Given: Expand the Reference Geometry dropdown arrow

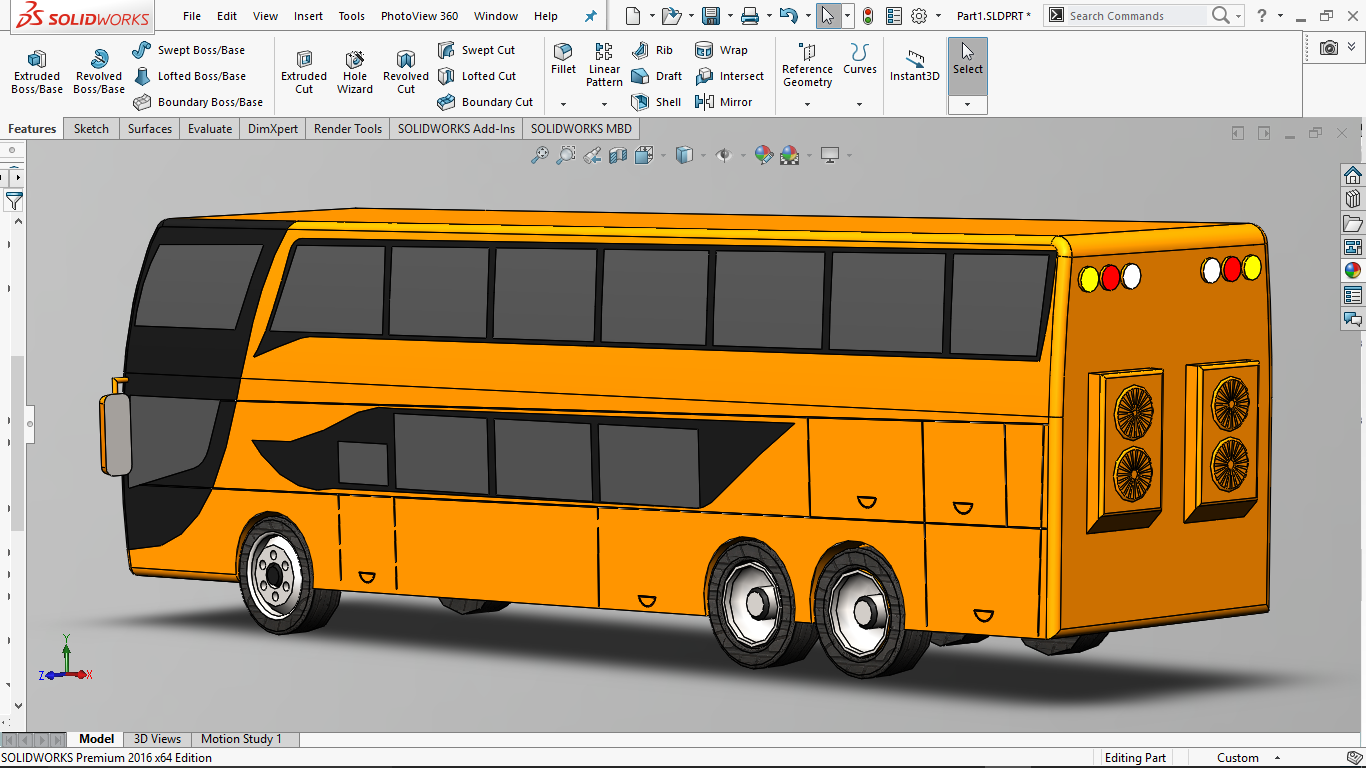Looking at the screenshot, I should click(x=807, y=104).
